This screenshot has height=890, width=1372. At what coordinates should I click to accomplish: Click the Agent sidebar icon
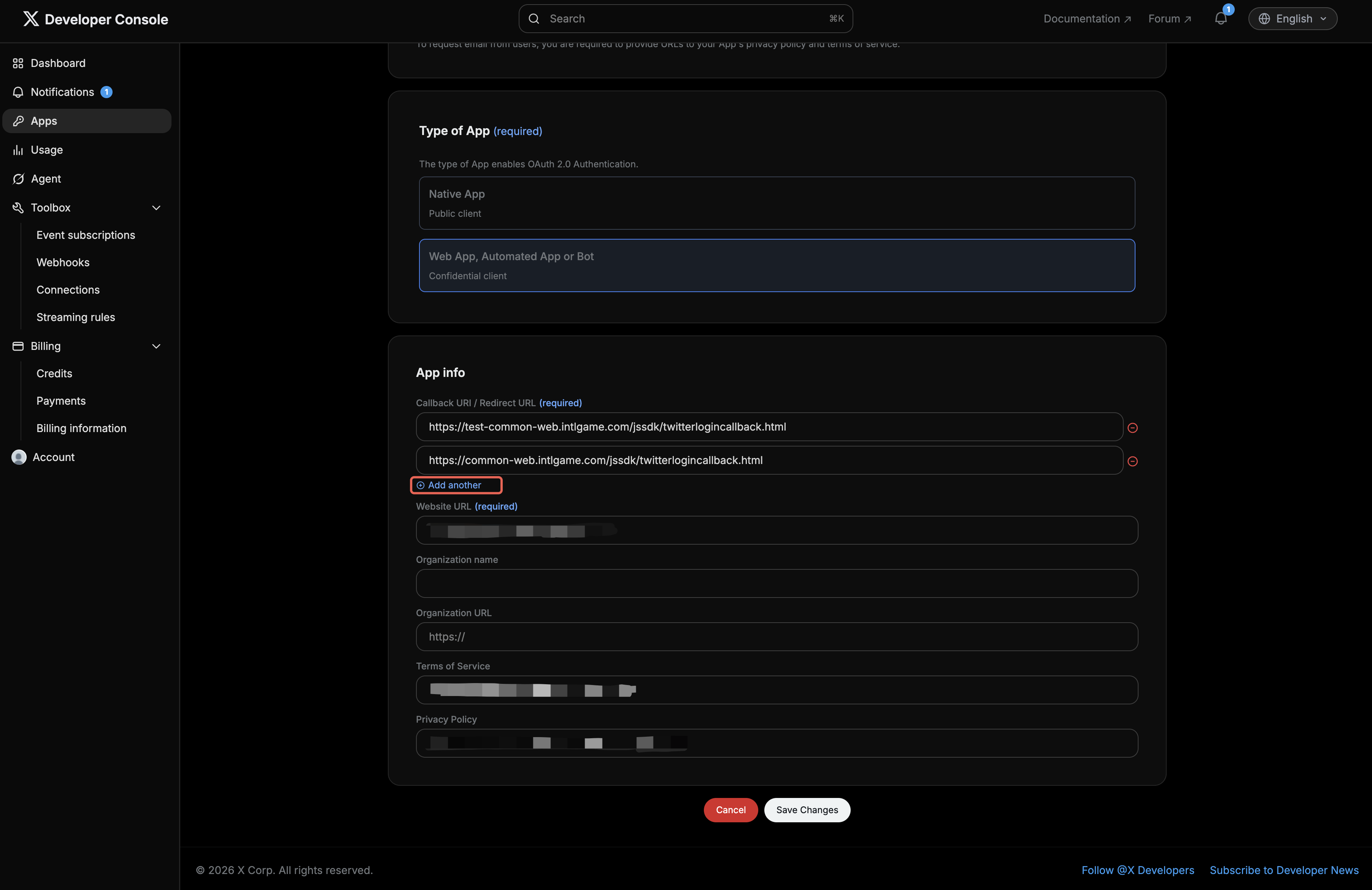pyautogui.click(x=18, y=179)
